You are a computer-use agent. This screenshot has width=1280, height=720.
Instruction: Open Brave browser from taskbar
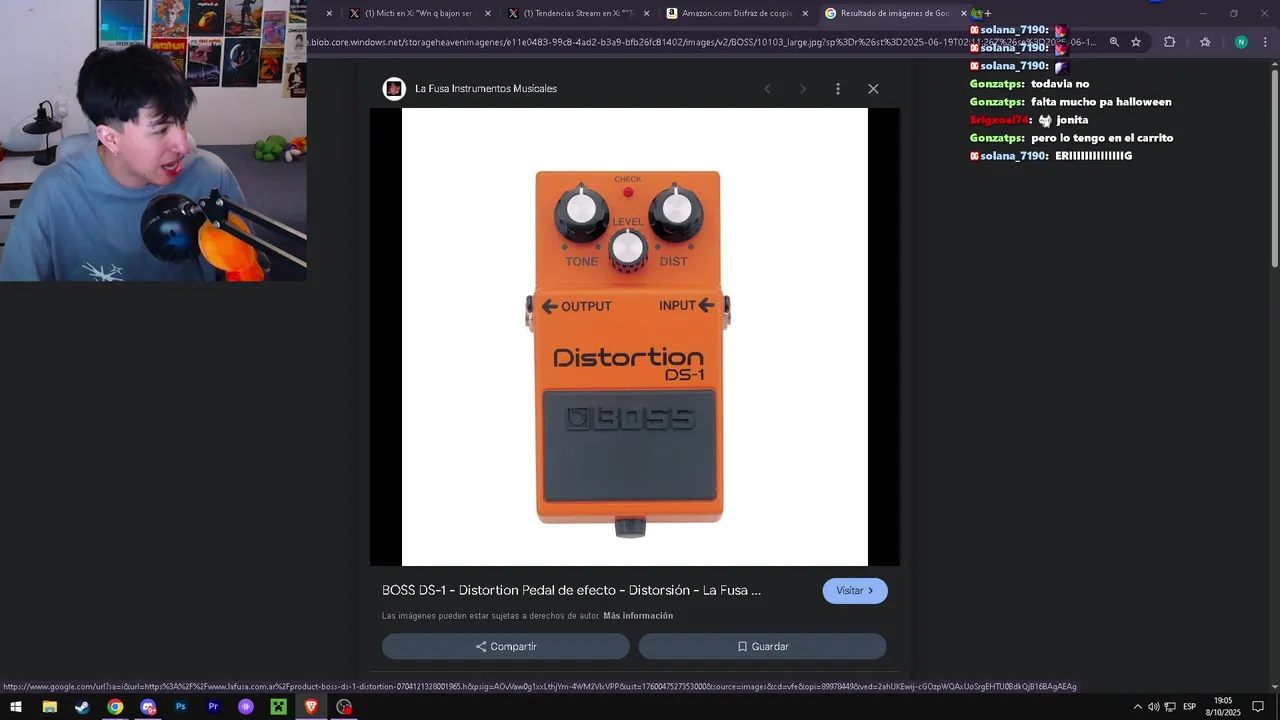311,707
